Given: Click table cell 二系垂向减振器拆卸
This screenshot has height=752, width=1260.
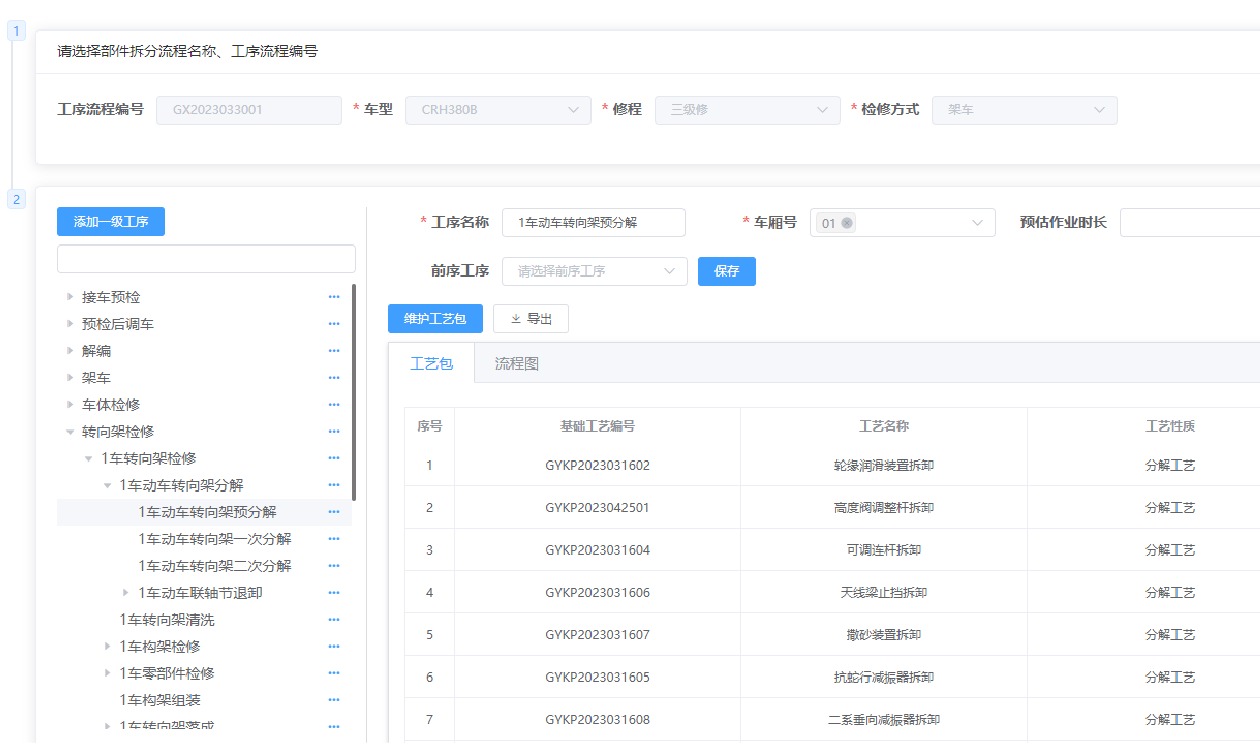Looking at the screenshot, I should coord(884,720).
